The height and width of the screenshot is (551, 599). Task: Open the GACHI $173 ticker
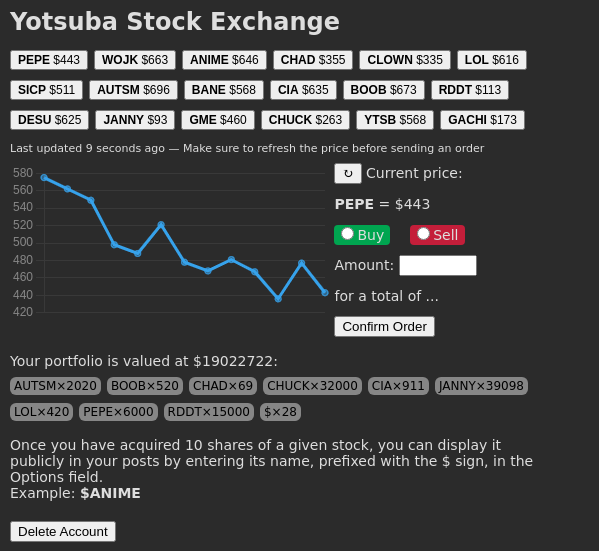pyautogui.click(x=482, y=120)
